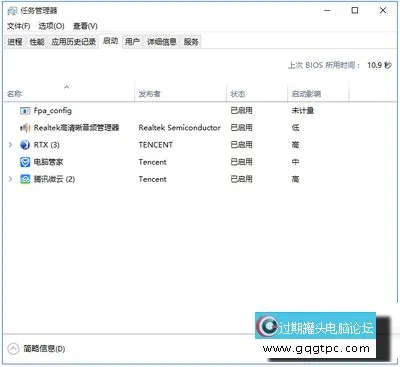Screen dimensions: 400x367
Task: Switch to the 进程 tab
Action: point(15,42)
